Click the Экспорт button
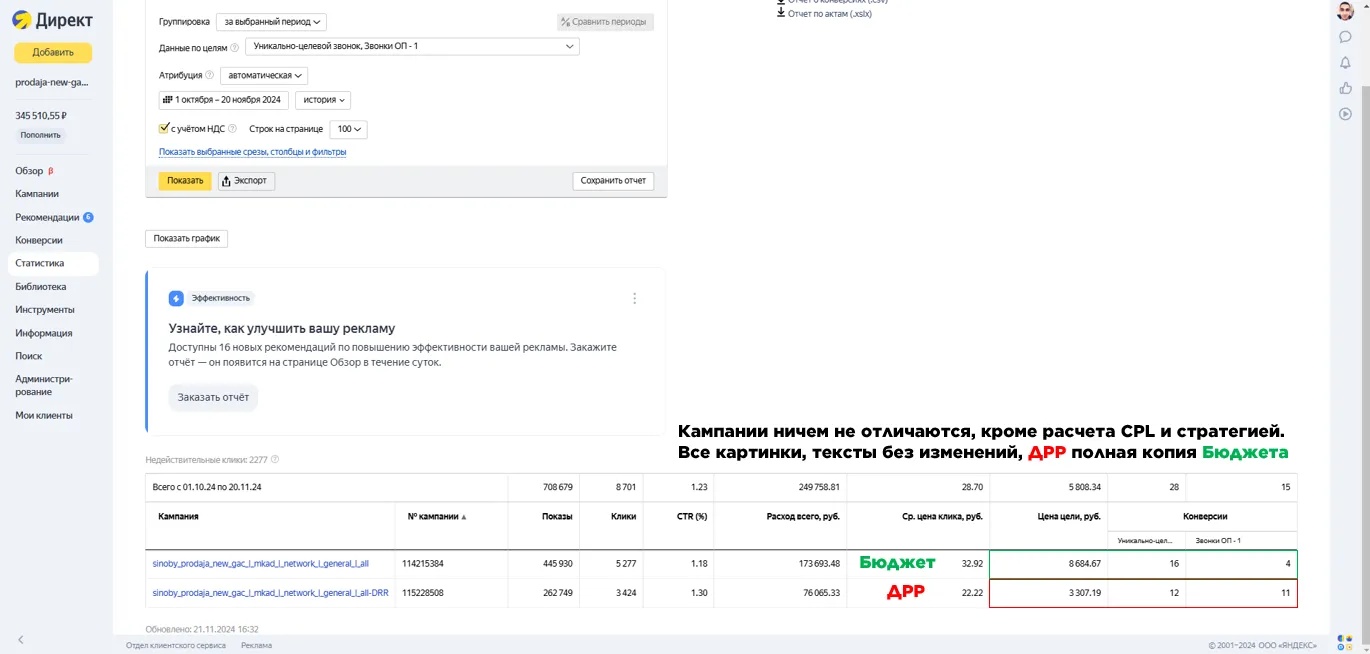Image resolution: width=1370 pixels, height=654 pixels. [x=246, y=181]
